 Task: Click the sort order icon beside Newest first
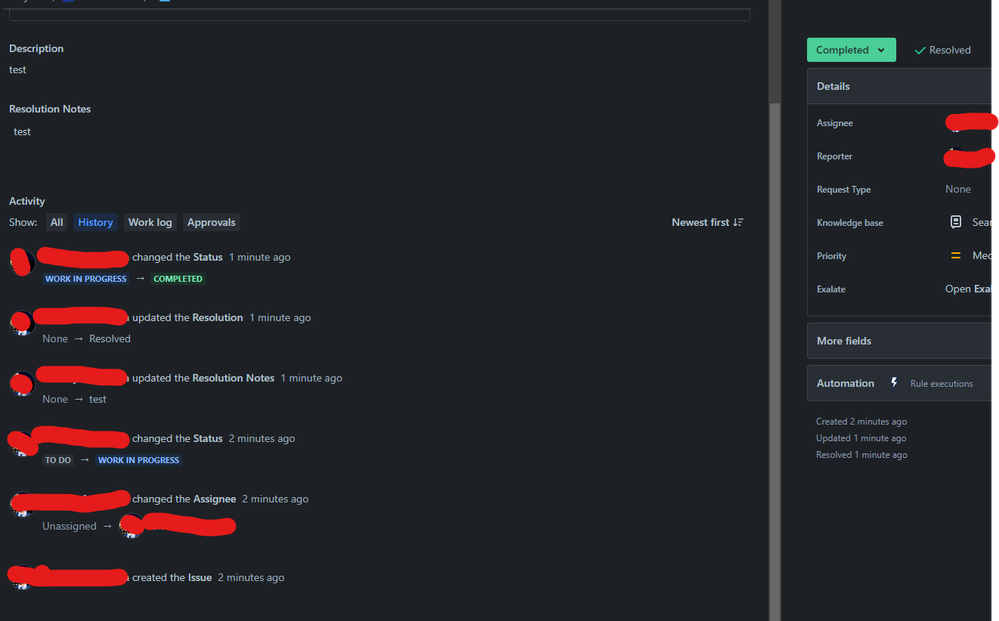[x=738, y=222]
